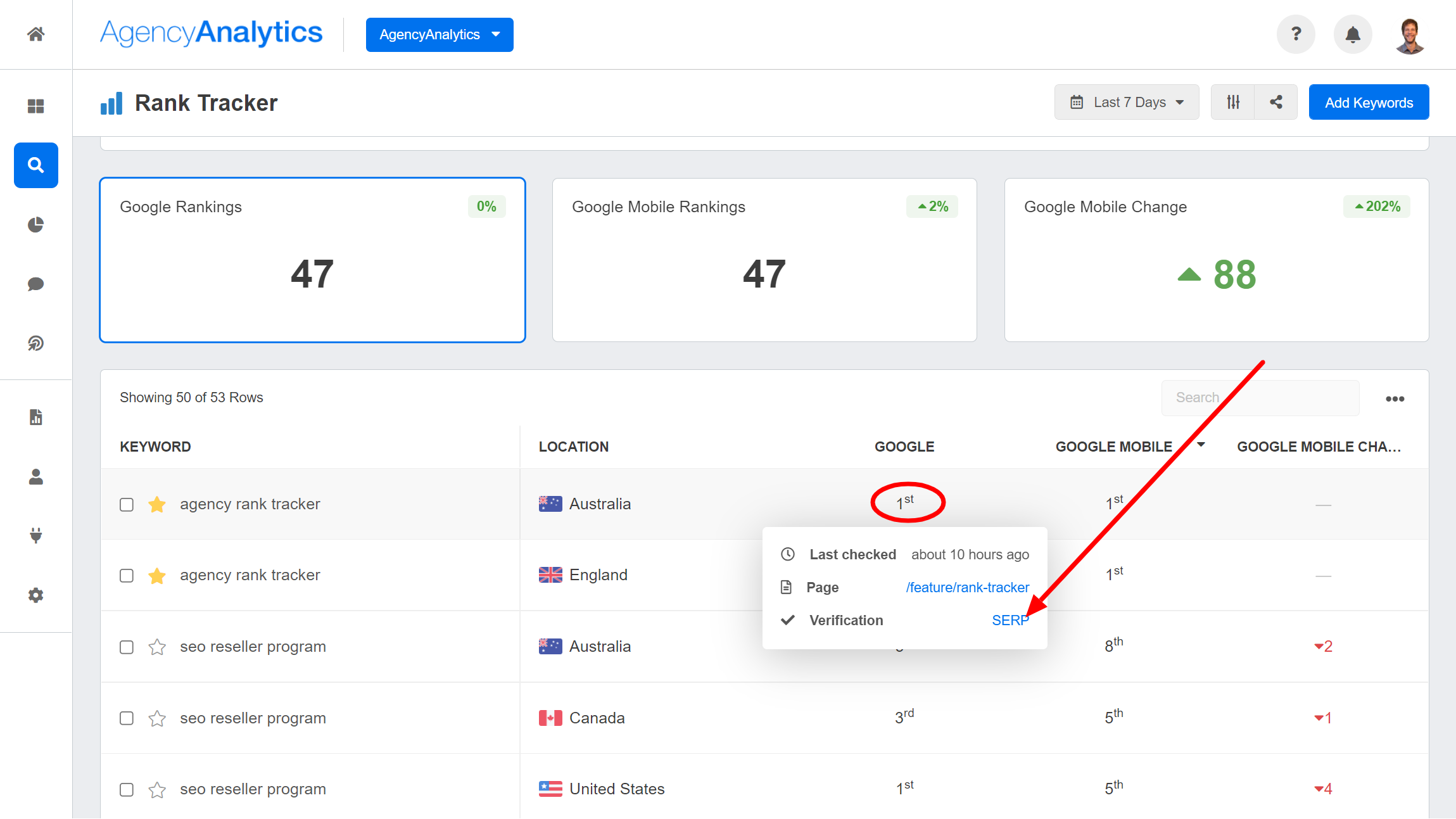
Task: Click the notifications bell icon
Action: [1353, 34]
